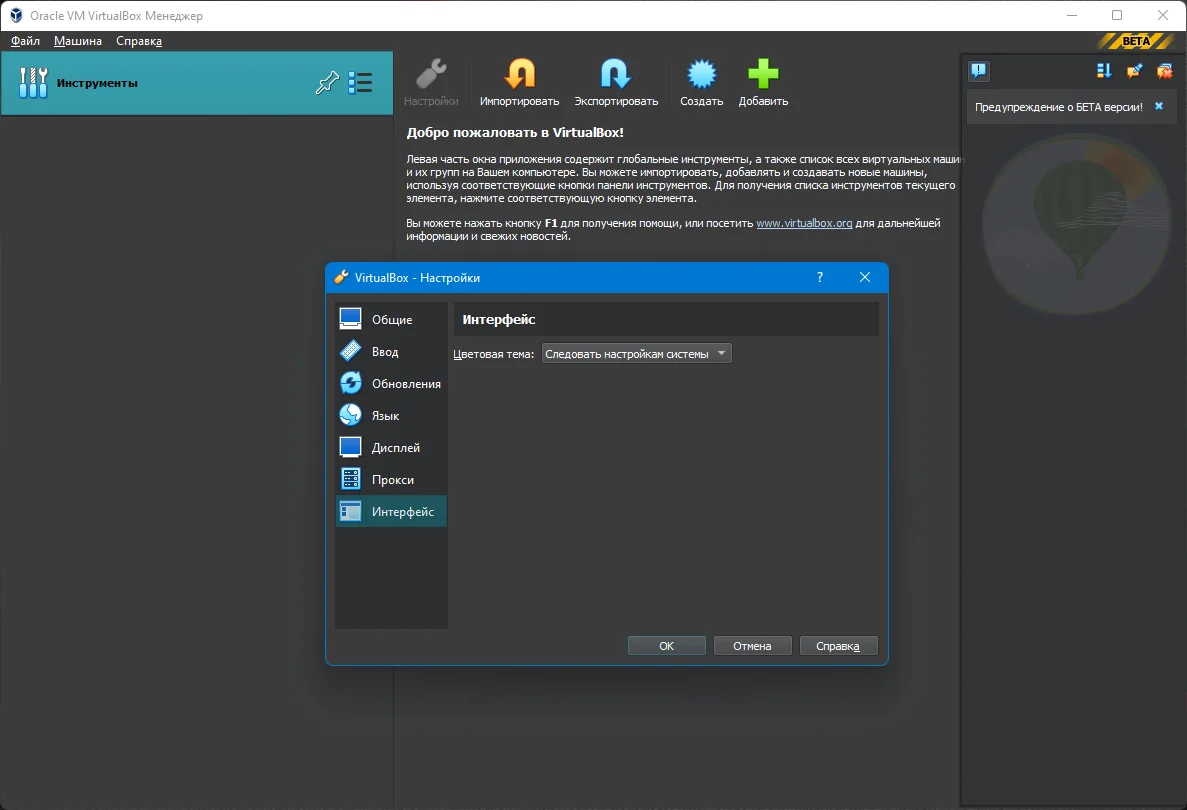Viewport: 1187px width, 810px height.
Task: Confirm settings with OK button
Action: 666,646
